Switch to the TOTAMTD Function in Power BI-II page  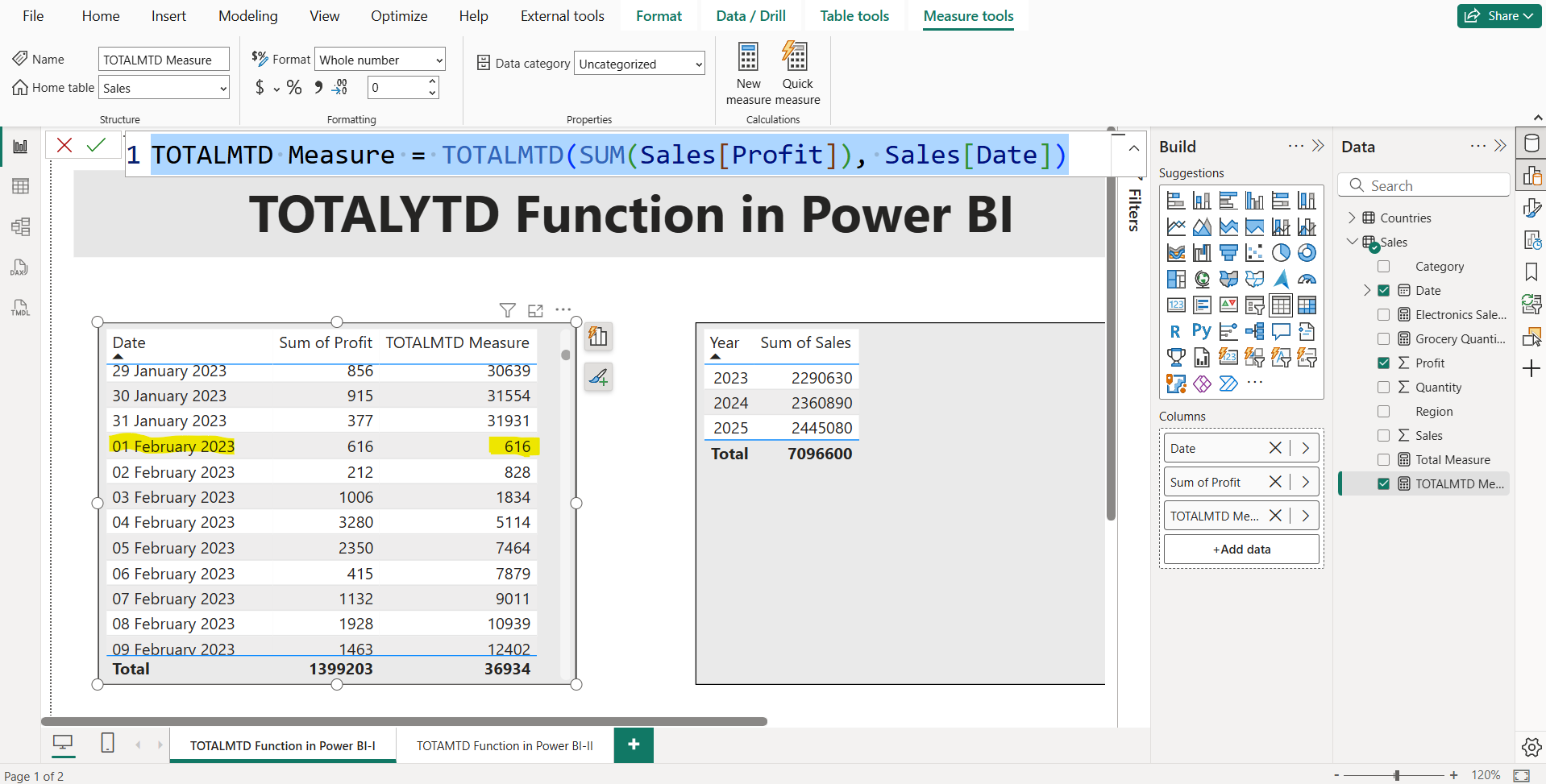pos(504,745)
